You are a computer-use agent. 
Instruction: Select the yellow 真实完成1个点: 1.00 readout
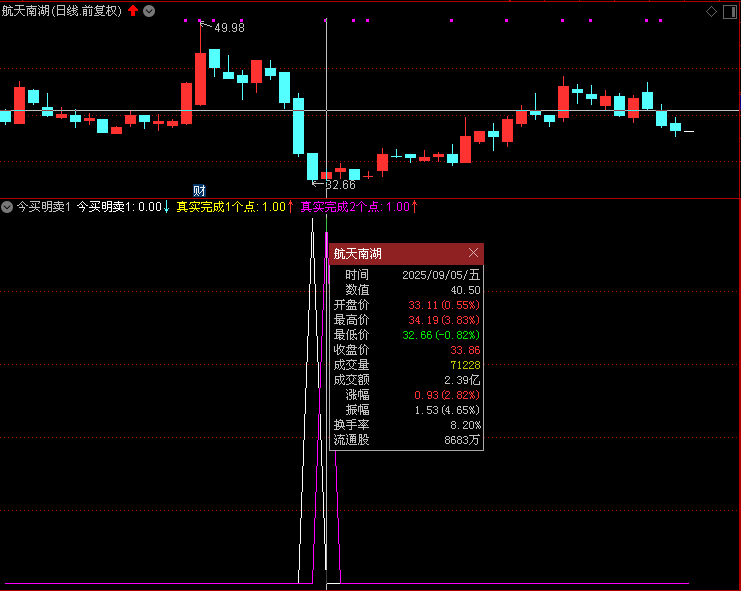point(231,207)
